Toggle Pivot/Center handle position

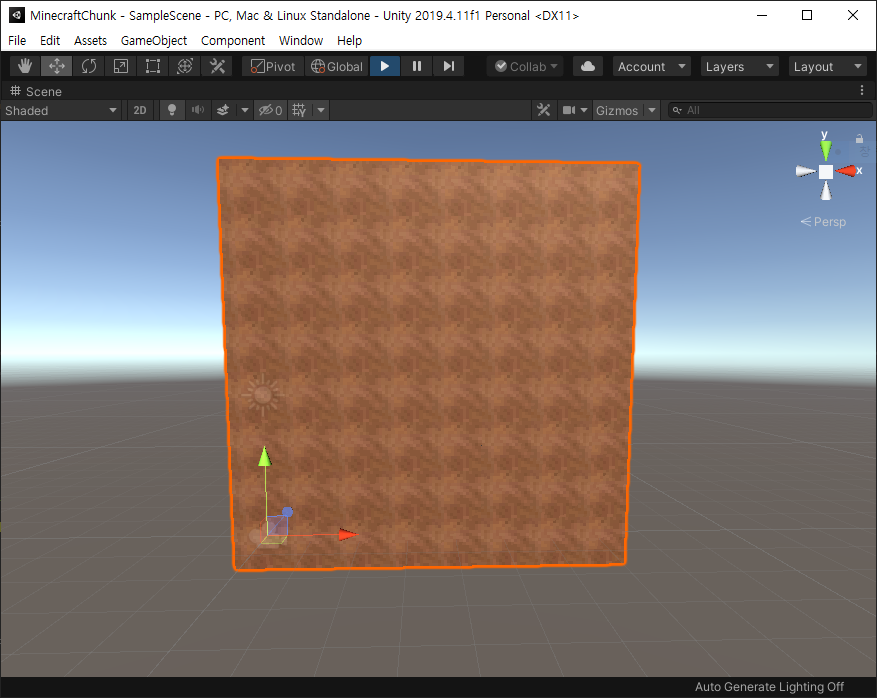(x=273, y=66)
